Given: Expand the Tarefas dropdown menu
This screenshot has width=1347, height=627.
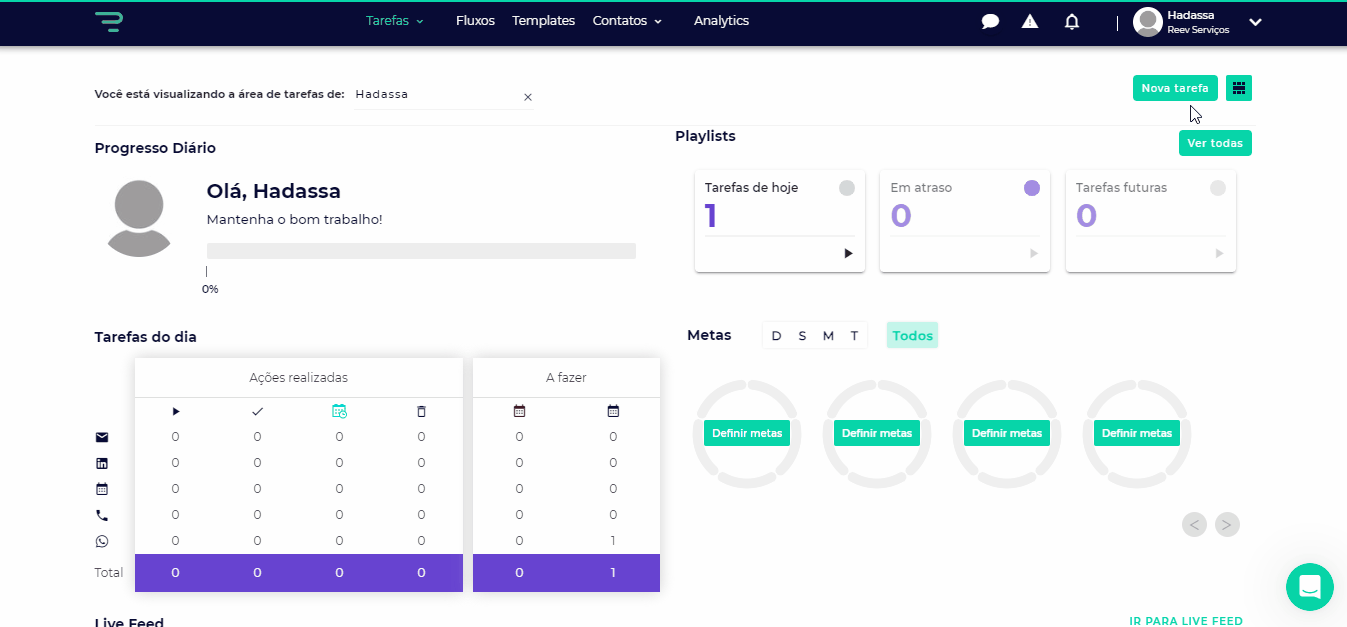Looking at the screenshot, I should pyautogui.click(x=395, y=21).
